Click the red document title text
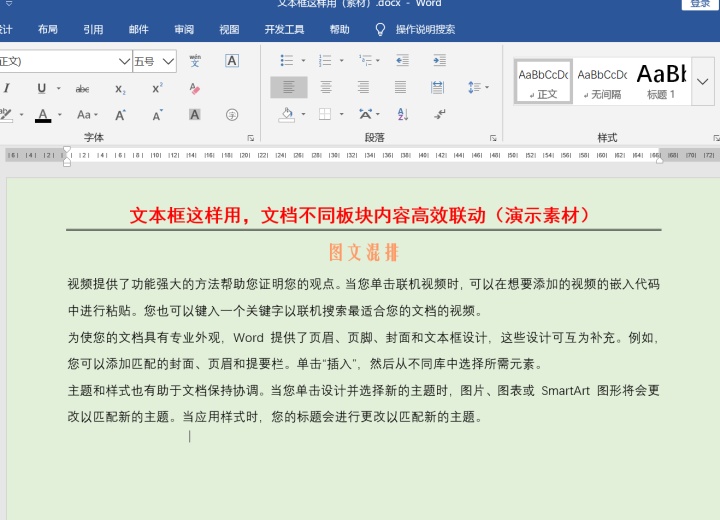 click(360, 215)
